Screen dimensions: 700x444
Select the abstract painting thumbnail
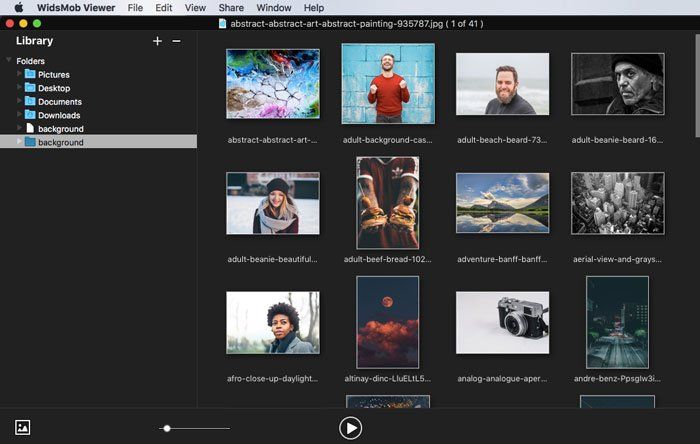tap(272, 84)
